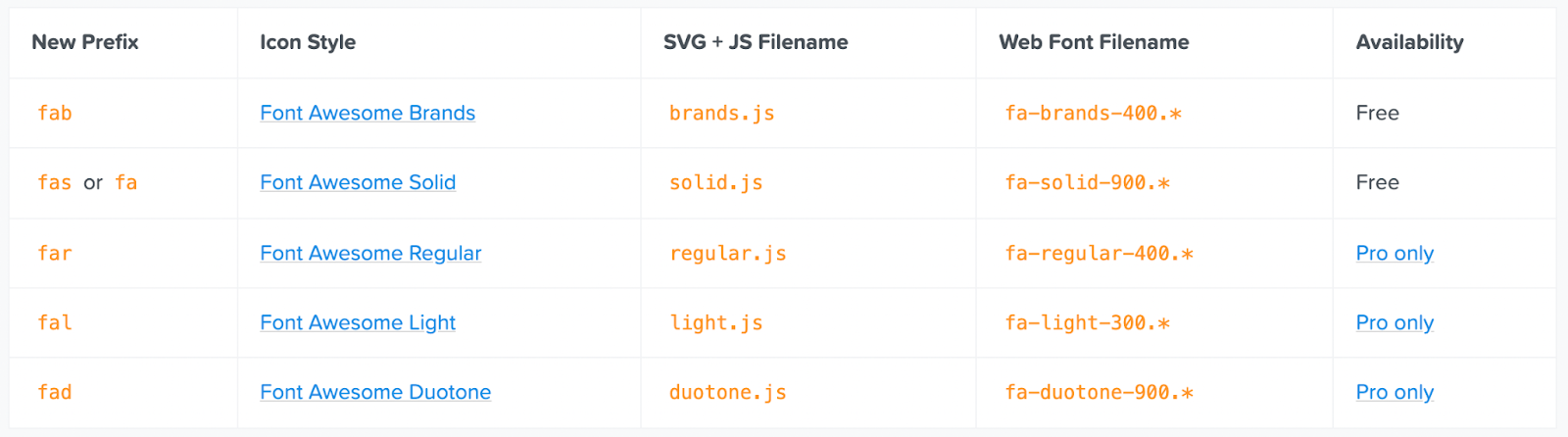Open the Font Awesome Light link

358,322
